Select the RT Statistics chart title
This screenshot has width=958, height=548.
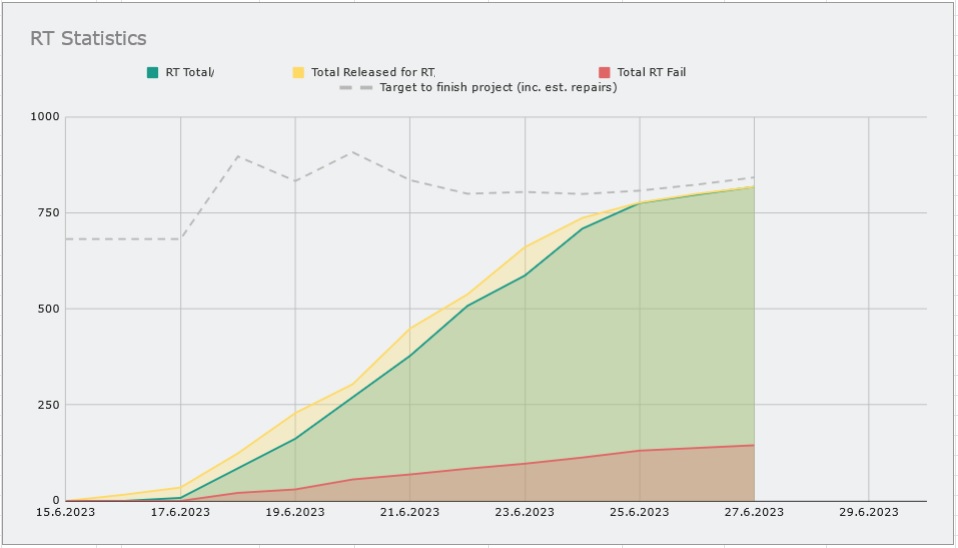click(88, 39)
